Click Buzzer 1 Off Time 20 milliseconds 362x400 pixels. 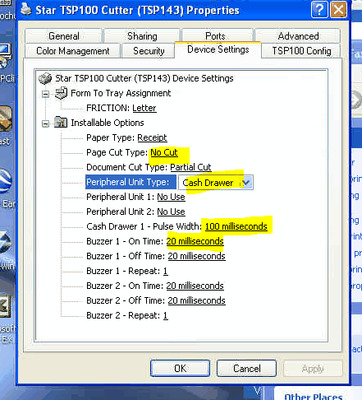196,256
